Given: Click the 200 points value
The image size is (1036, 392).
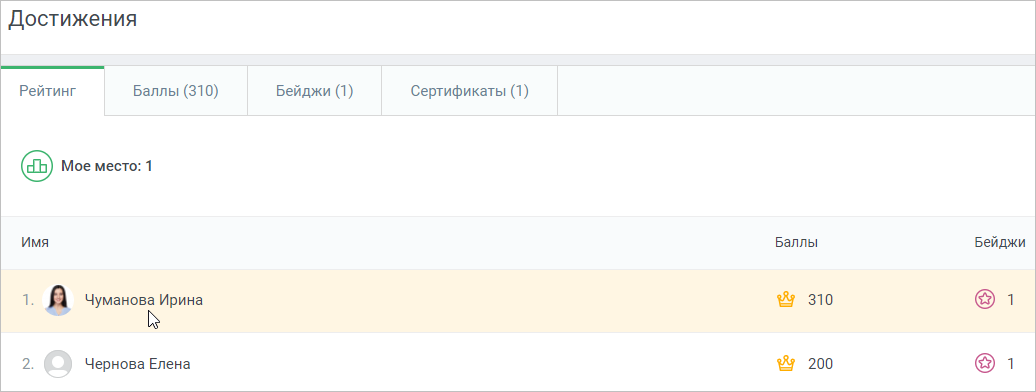Looking at the screenshot, I should (x=820, y=364).
